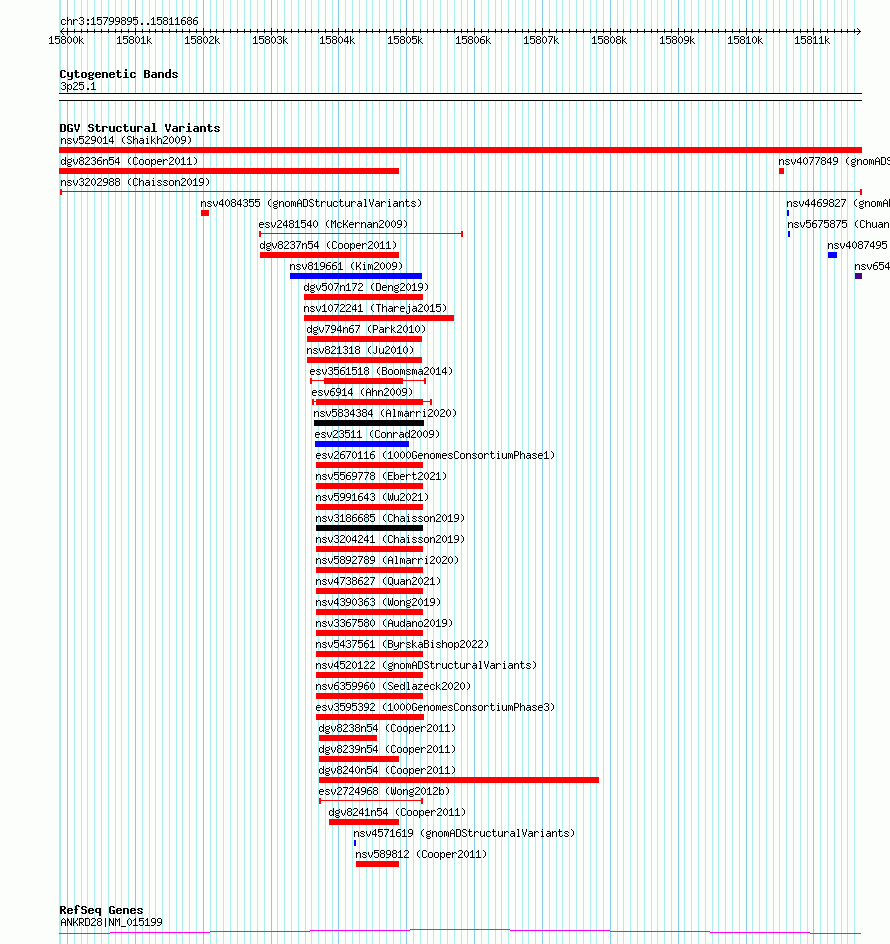Open nsv4469827 variant label at right
Image resolution: width=890 pixels, height=944 pixels.
point(838,203)
